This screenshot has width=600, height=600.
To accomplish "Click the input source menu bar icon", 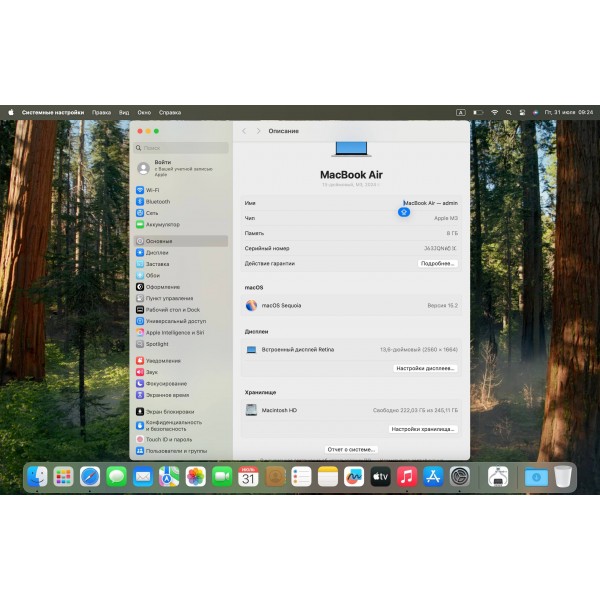I will coord(461,112).
